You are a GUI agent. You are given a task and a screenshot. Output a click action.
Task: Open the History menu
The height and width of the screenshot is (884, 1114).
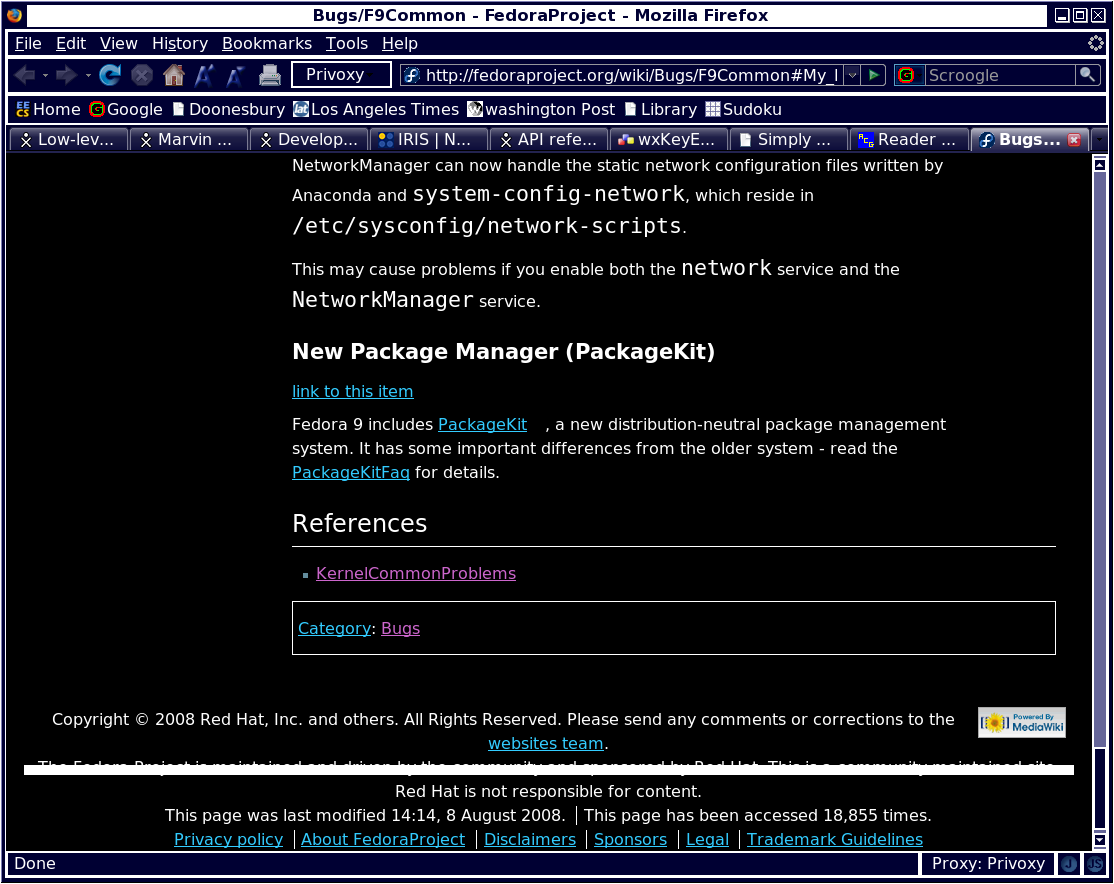(180, 43)
